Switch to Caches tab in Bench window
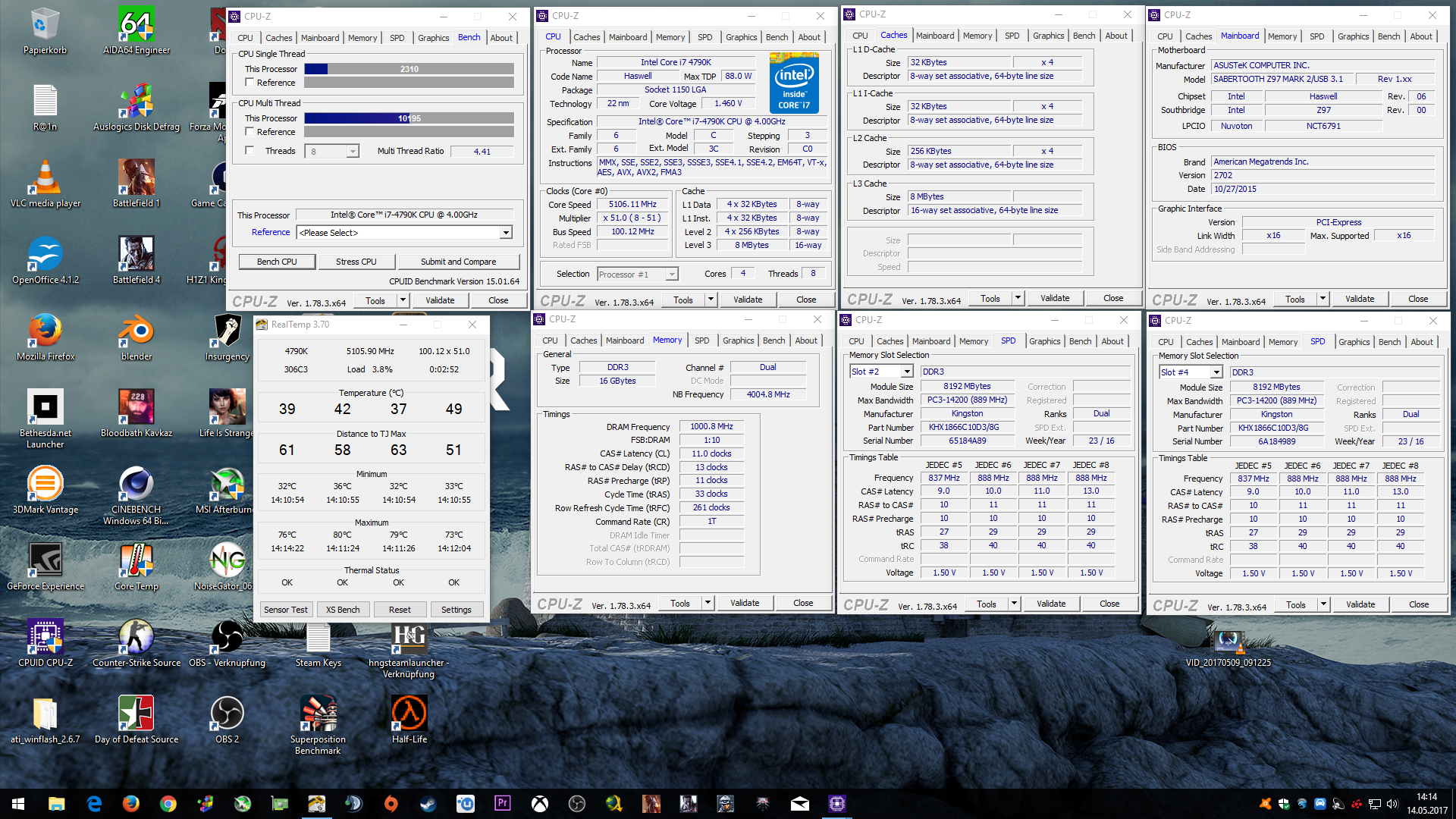Image resolution: width=1456 pixels, height=819 pixels. pyautogui.click(x=278, y=38)
